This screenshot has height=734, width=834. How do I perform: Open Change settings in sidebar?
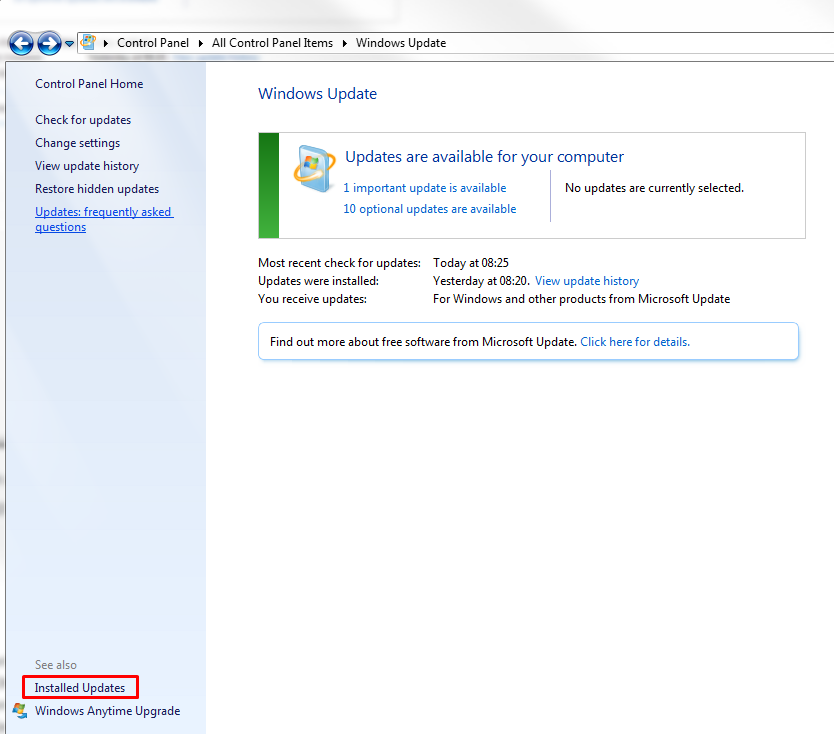[78, 143]
